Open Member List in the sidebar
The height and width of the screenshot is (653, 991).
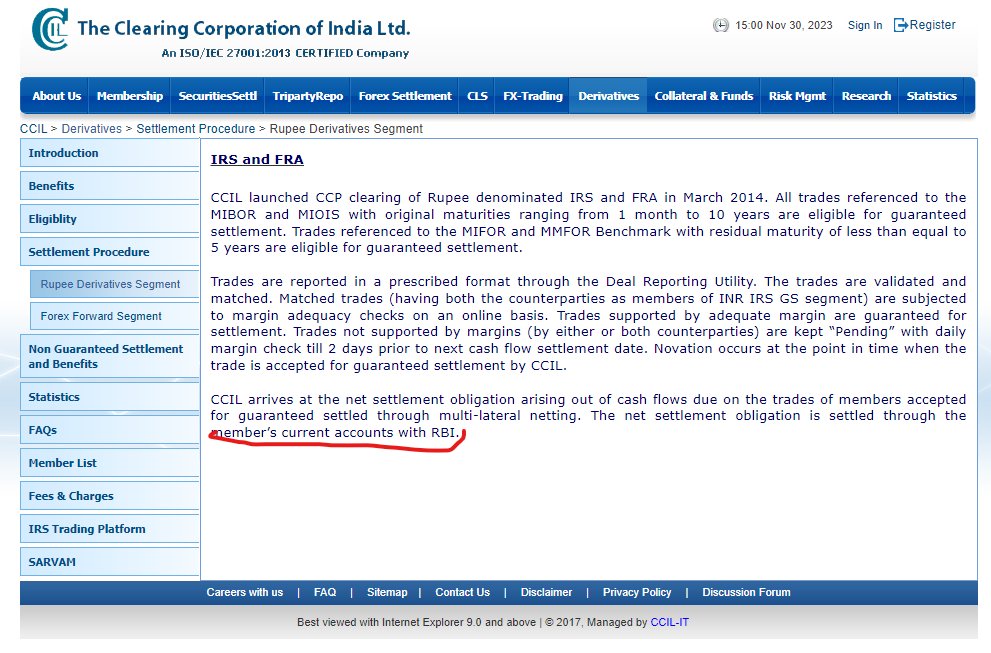pos(109,463)
